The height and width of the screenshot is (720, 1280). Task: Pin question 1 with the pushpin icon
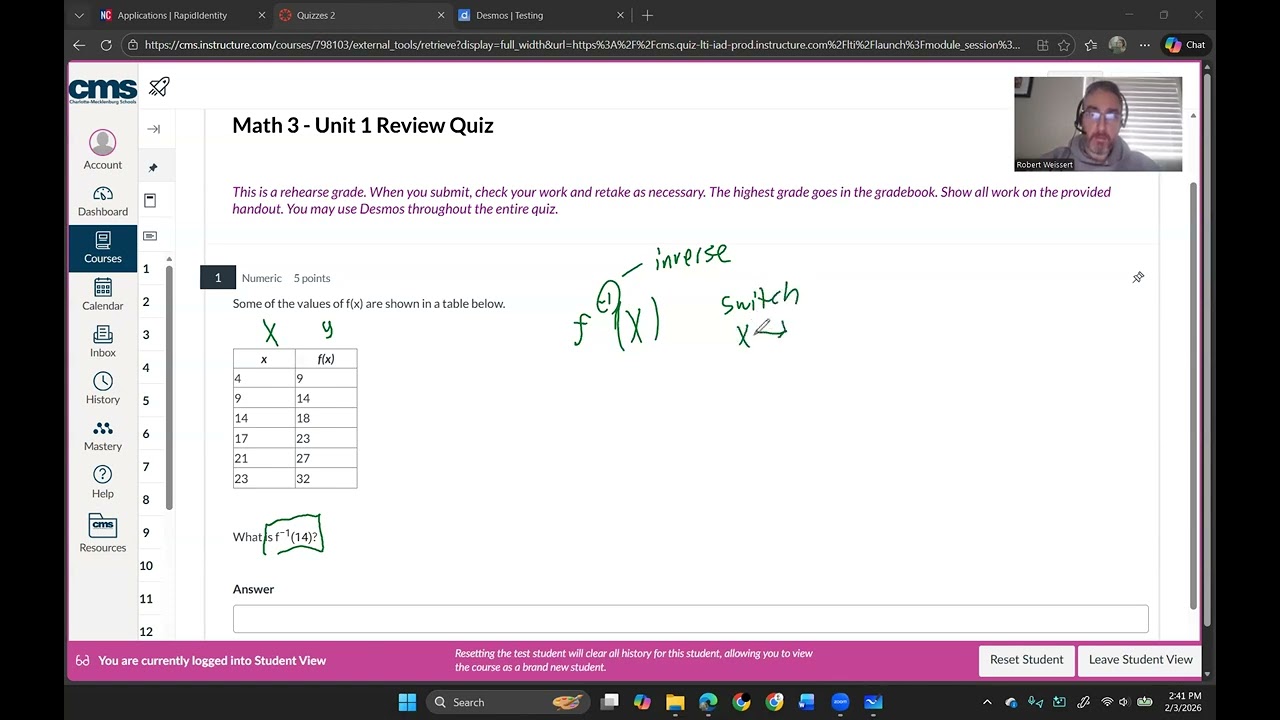pyautogui.click(x=1138, y=277)
